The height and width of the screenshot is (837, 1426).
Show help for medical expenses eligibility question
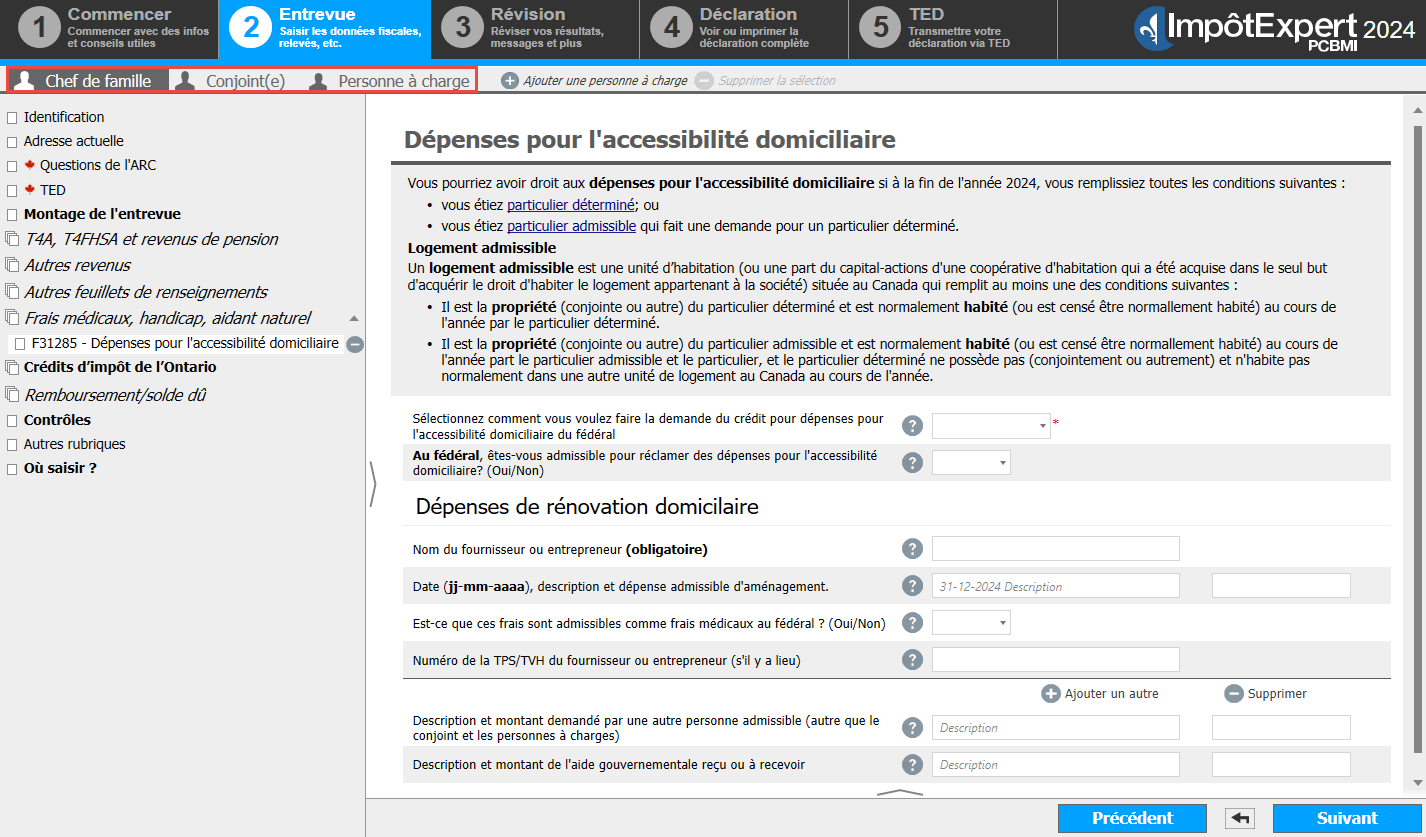[x=912, y=623]
